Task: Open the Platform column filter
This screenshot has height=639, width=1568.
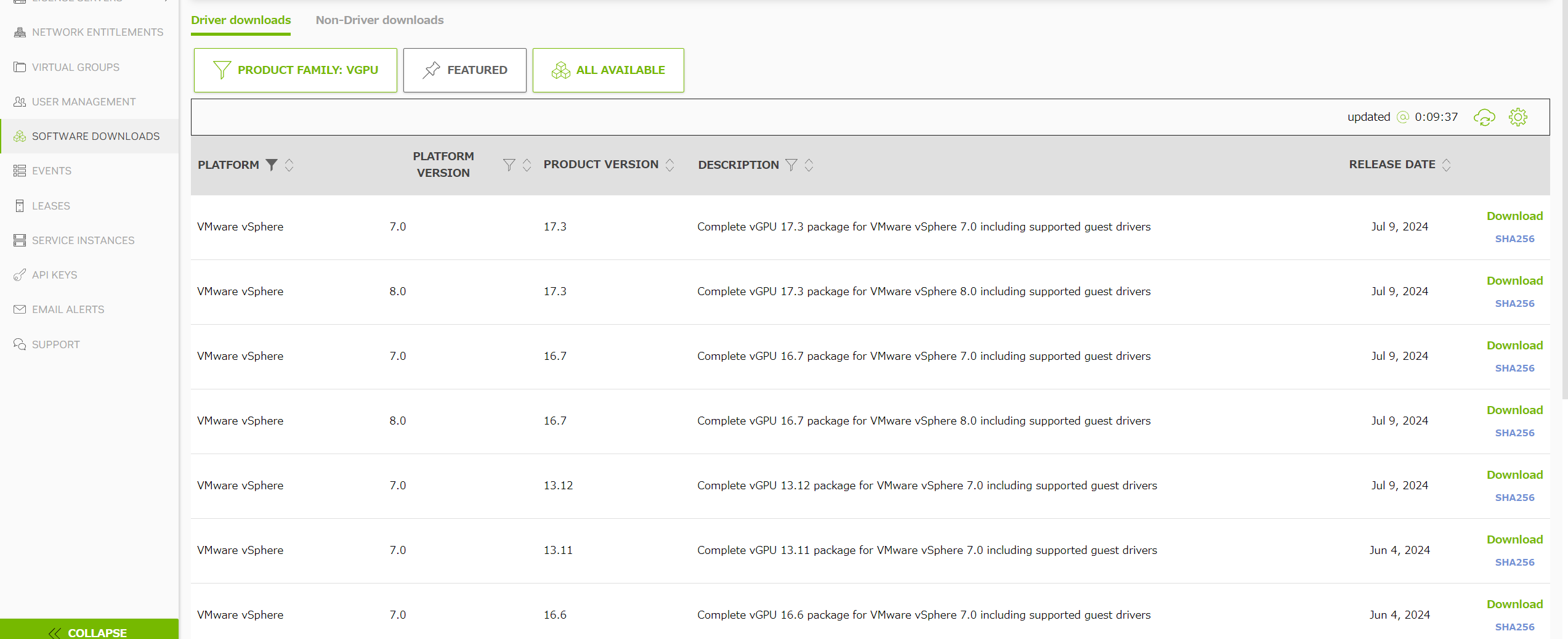Action: point(272,165)
